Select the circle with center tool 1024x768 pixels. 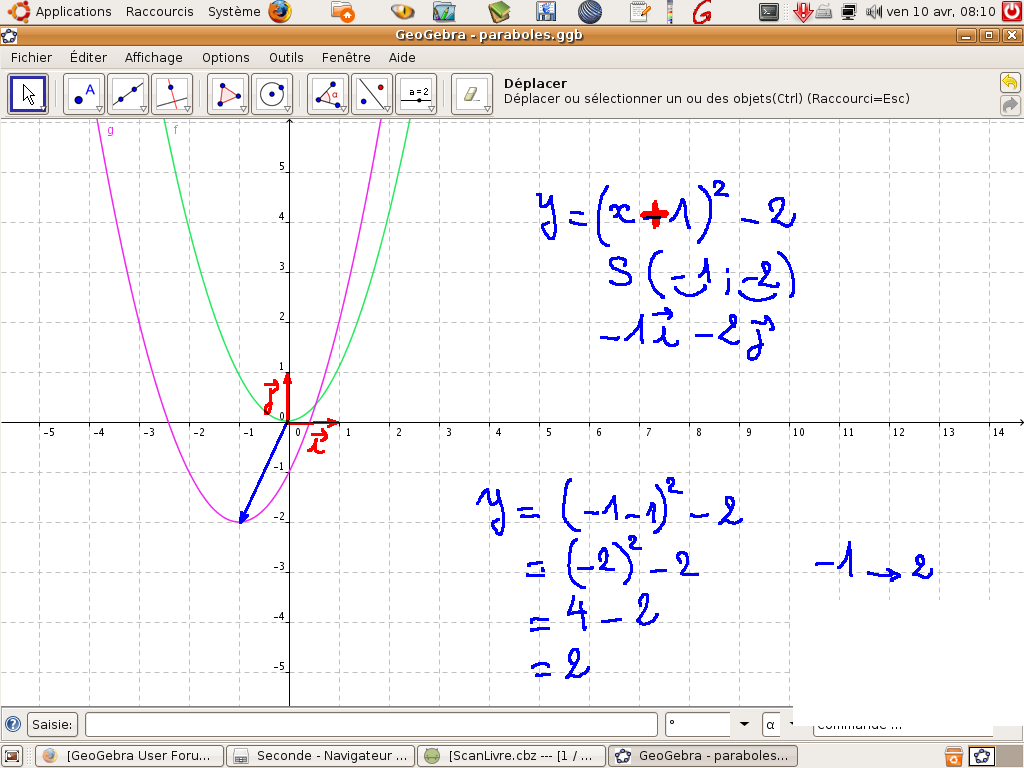click(x=272, y=94)
